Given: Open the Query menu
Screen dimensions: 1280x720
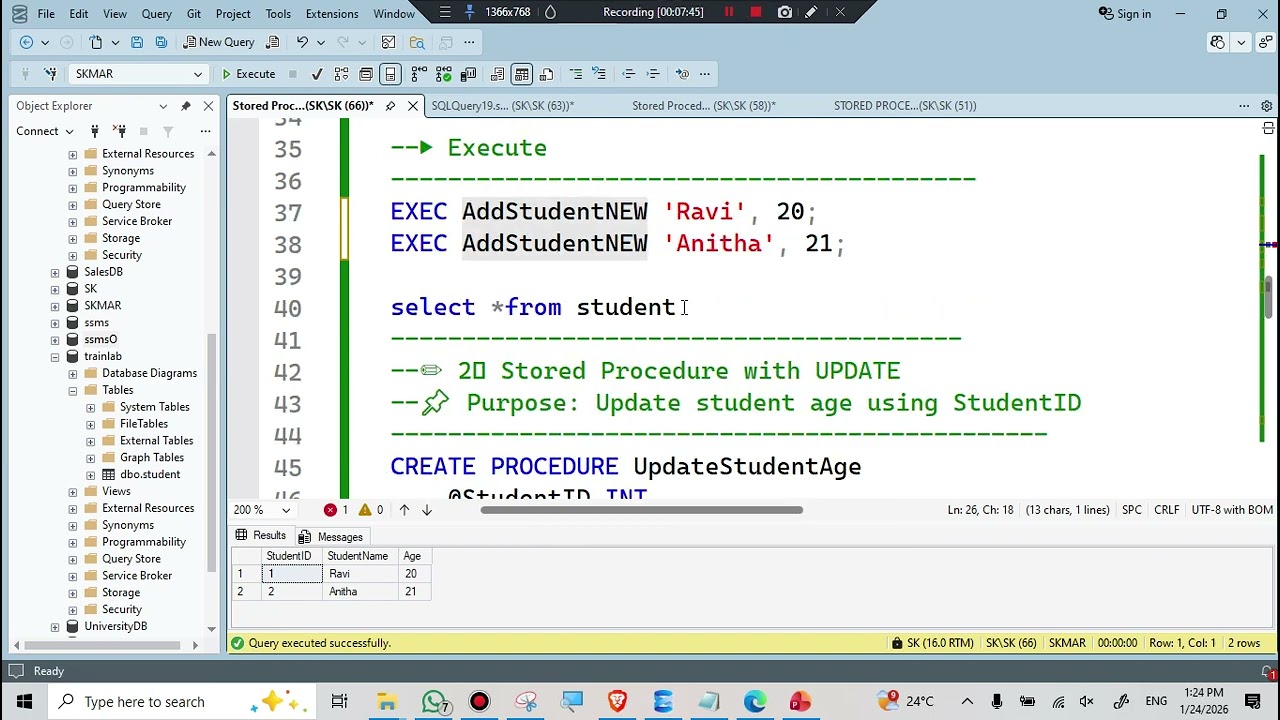Looking at the screenshot, I should click(156, 14).
